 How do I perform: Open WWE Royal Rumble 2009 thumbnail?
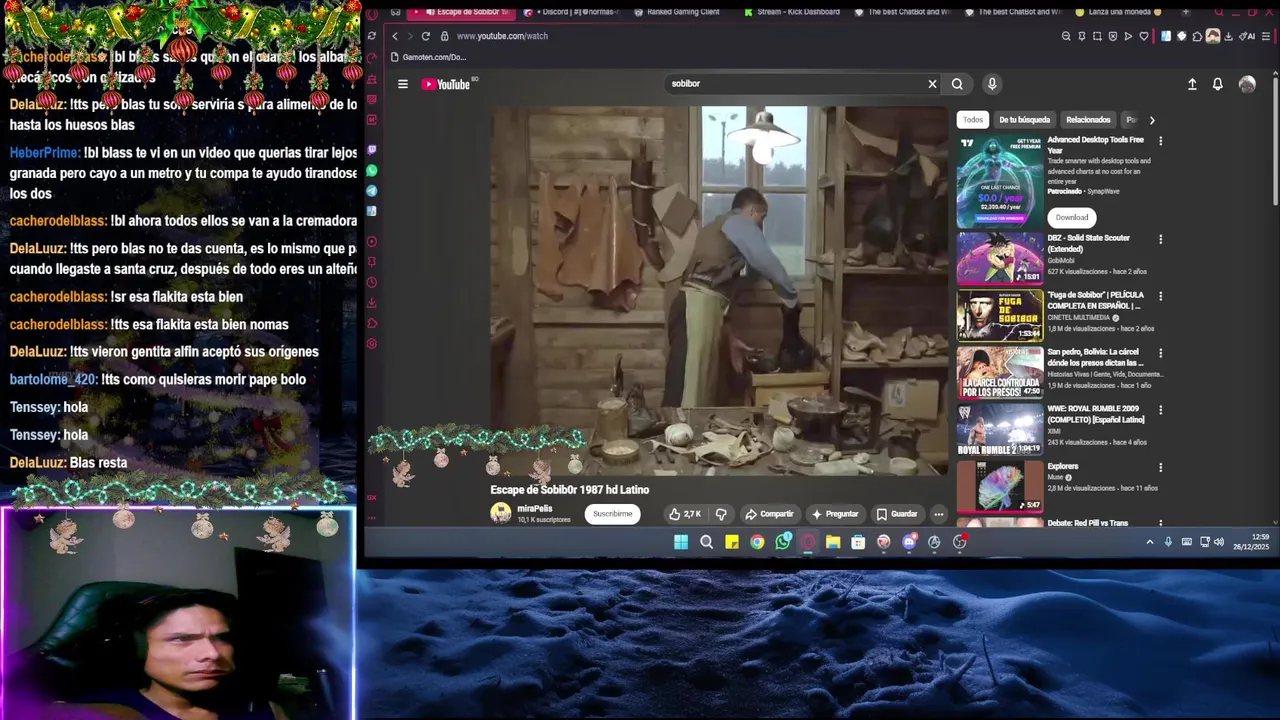[1000, 429]
